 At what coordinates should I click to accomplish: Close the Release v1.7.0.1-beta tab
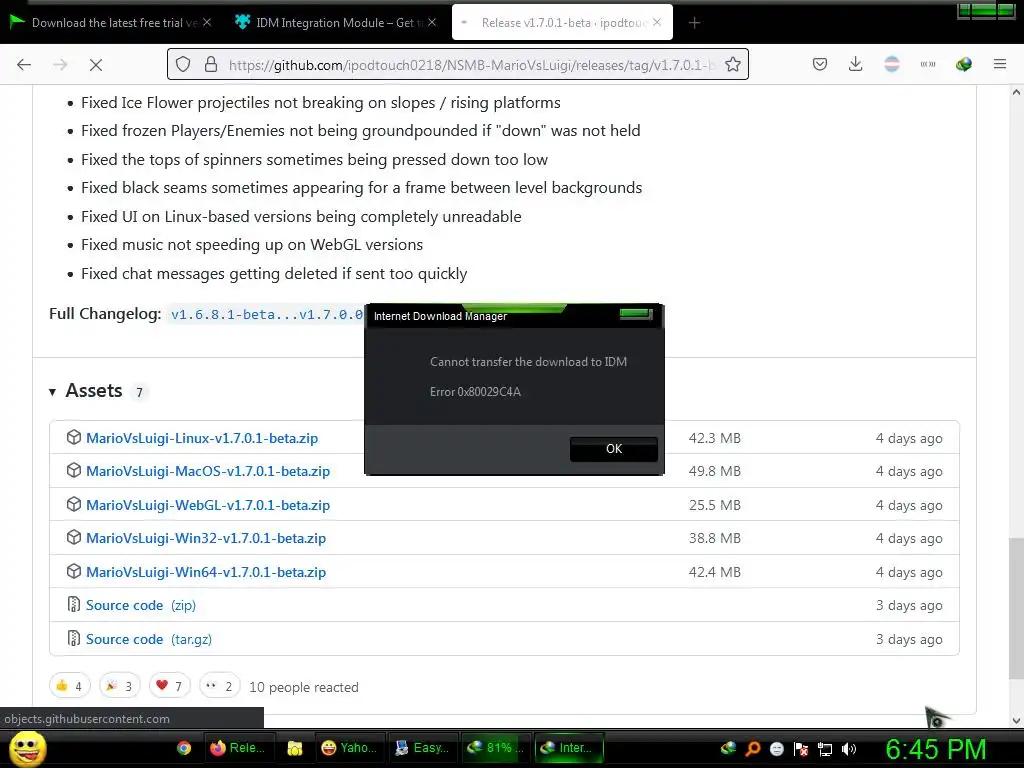(x=657, y=22)
